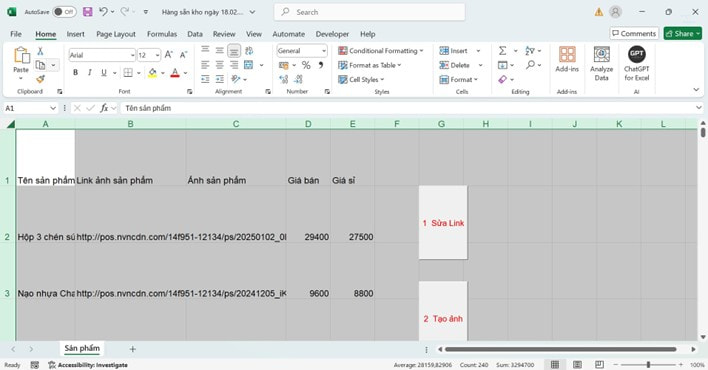Click the Search box in title bar
This screenshot has height=370, width=708.
pos(369,12)
